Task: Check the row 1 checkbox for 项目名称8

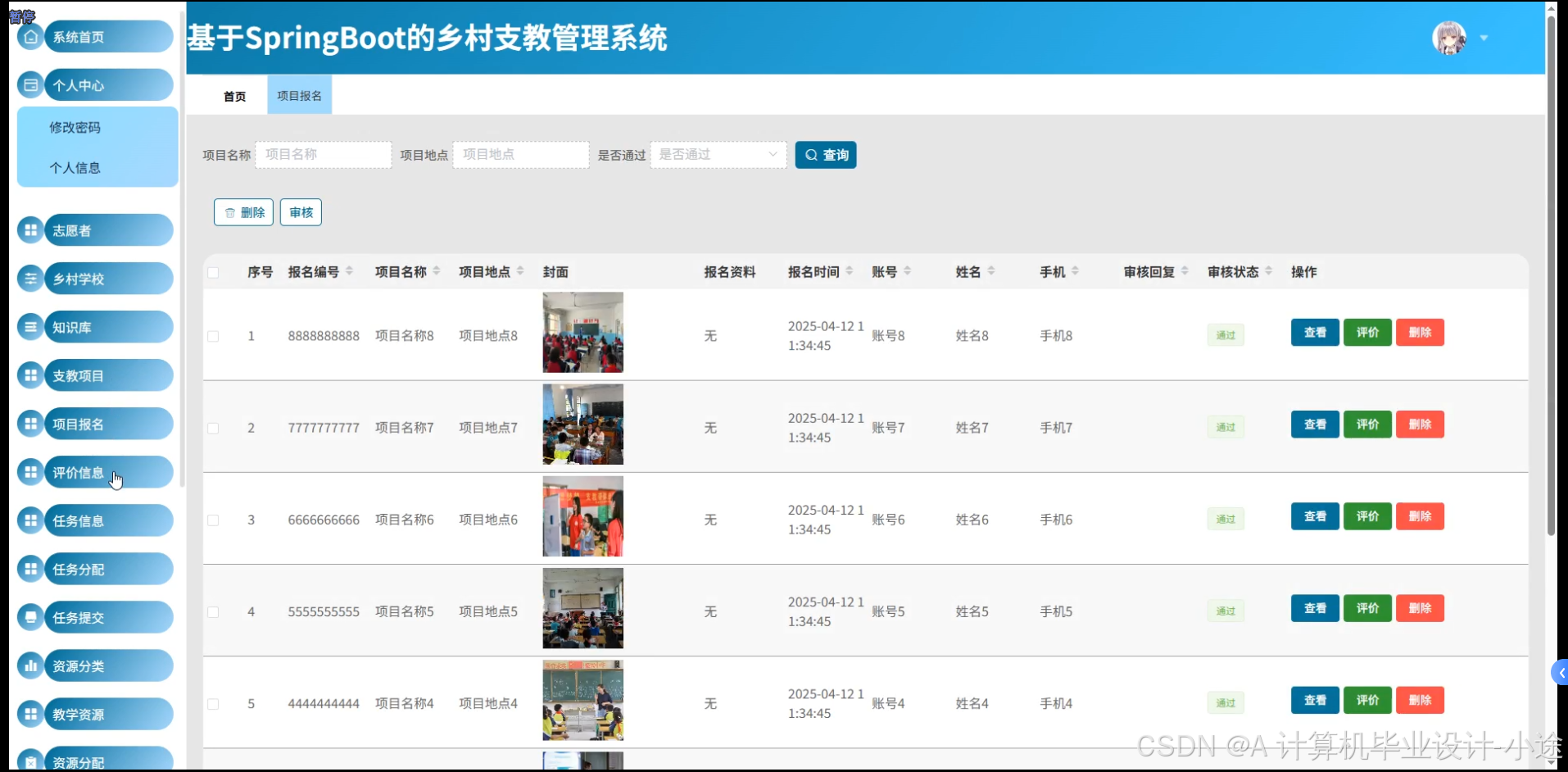Action: pyautogui.click(x=213, y=336)
